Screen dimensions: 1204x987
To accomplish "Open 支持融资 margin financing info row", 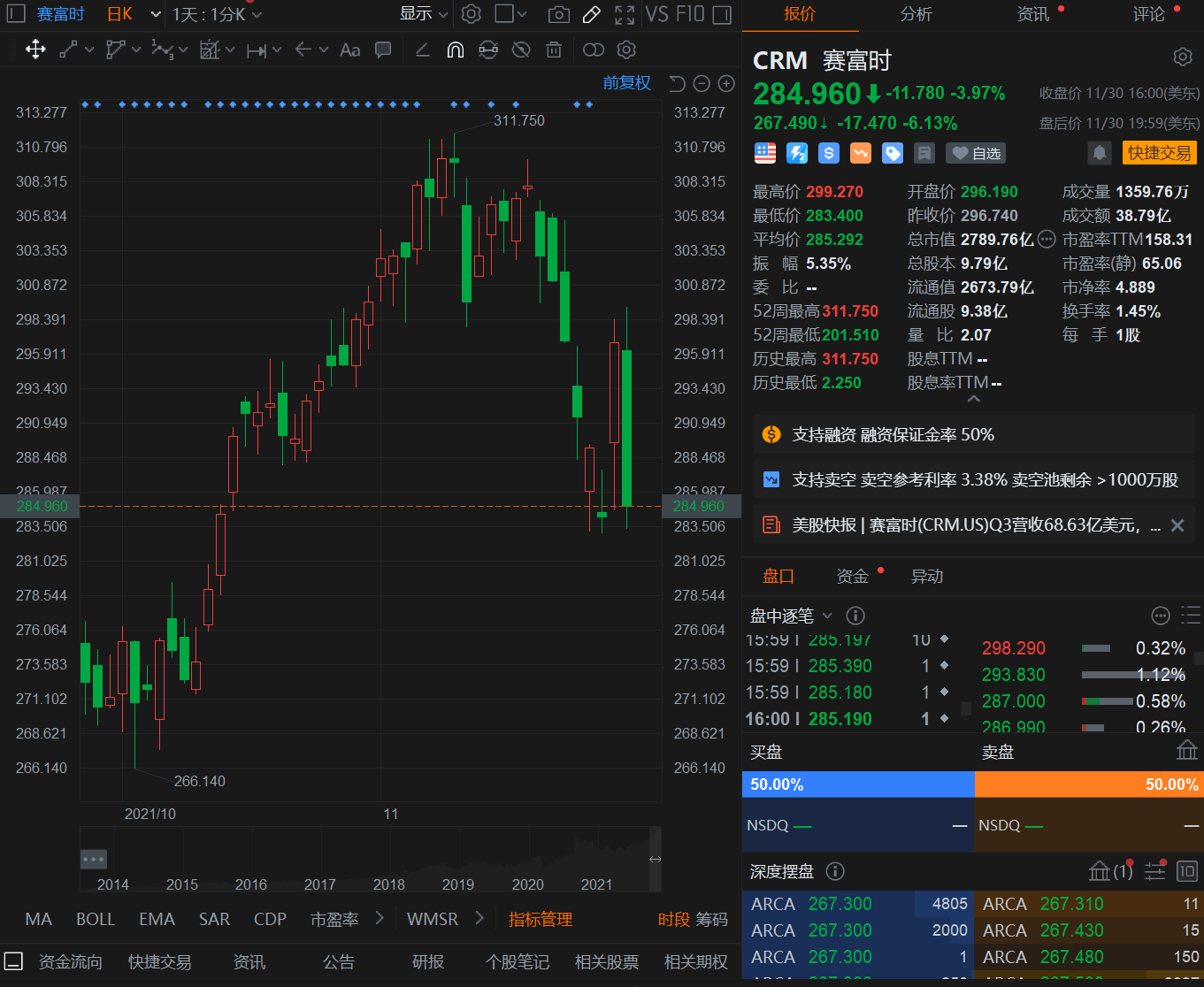I will click(973, 434).
